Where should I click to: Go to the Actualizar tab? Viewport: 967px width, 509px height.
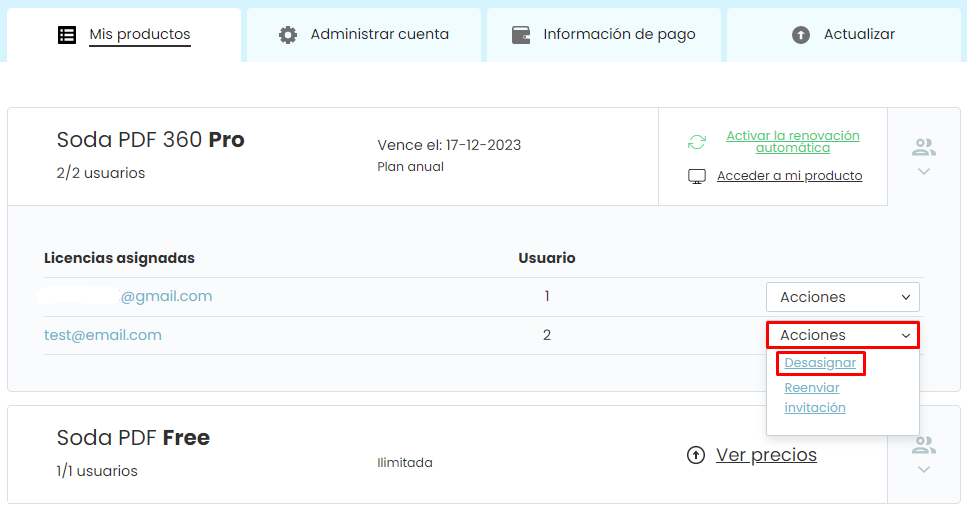[844, 35]
